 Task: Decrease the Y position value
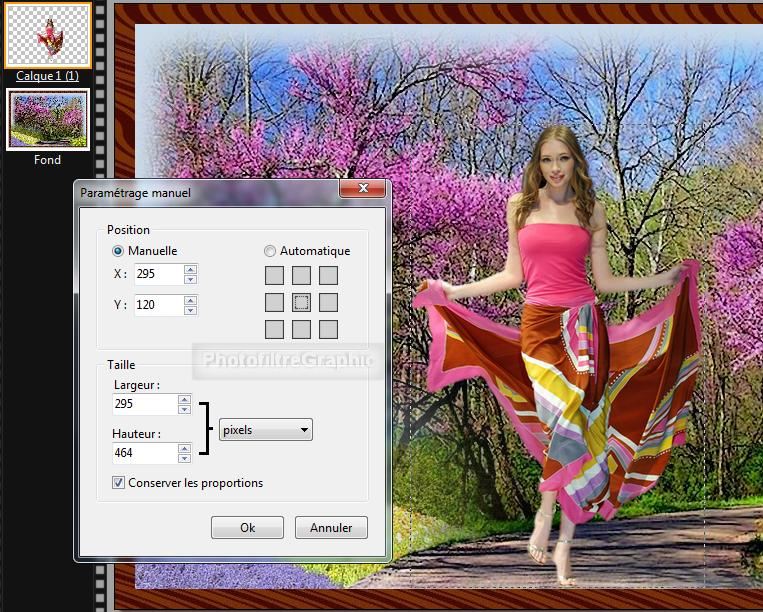[x=191, y=310]
